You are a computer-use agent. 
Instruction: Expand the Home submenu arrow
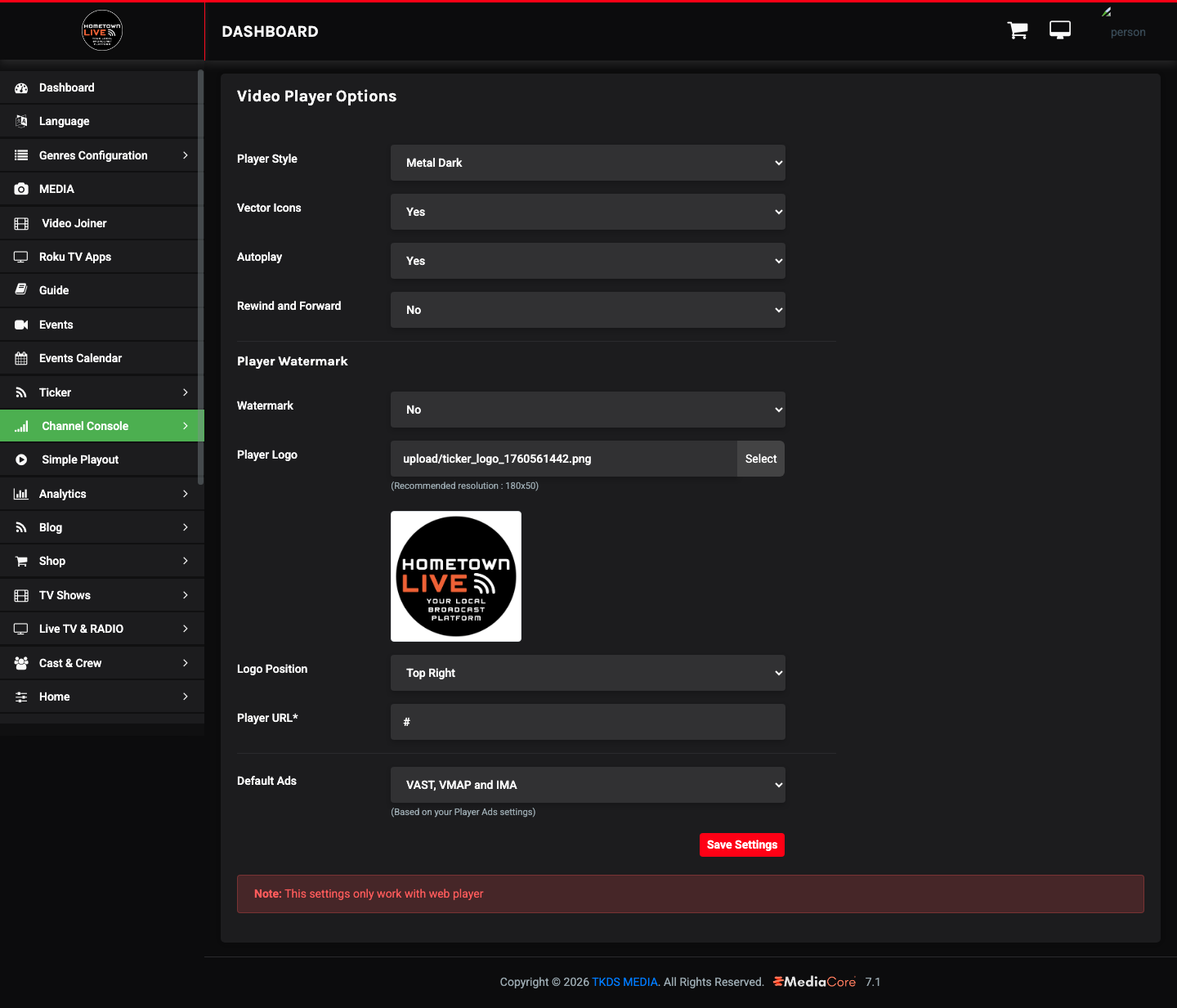click(x=186, y=697)
